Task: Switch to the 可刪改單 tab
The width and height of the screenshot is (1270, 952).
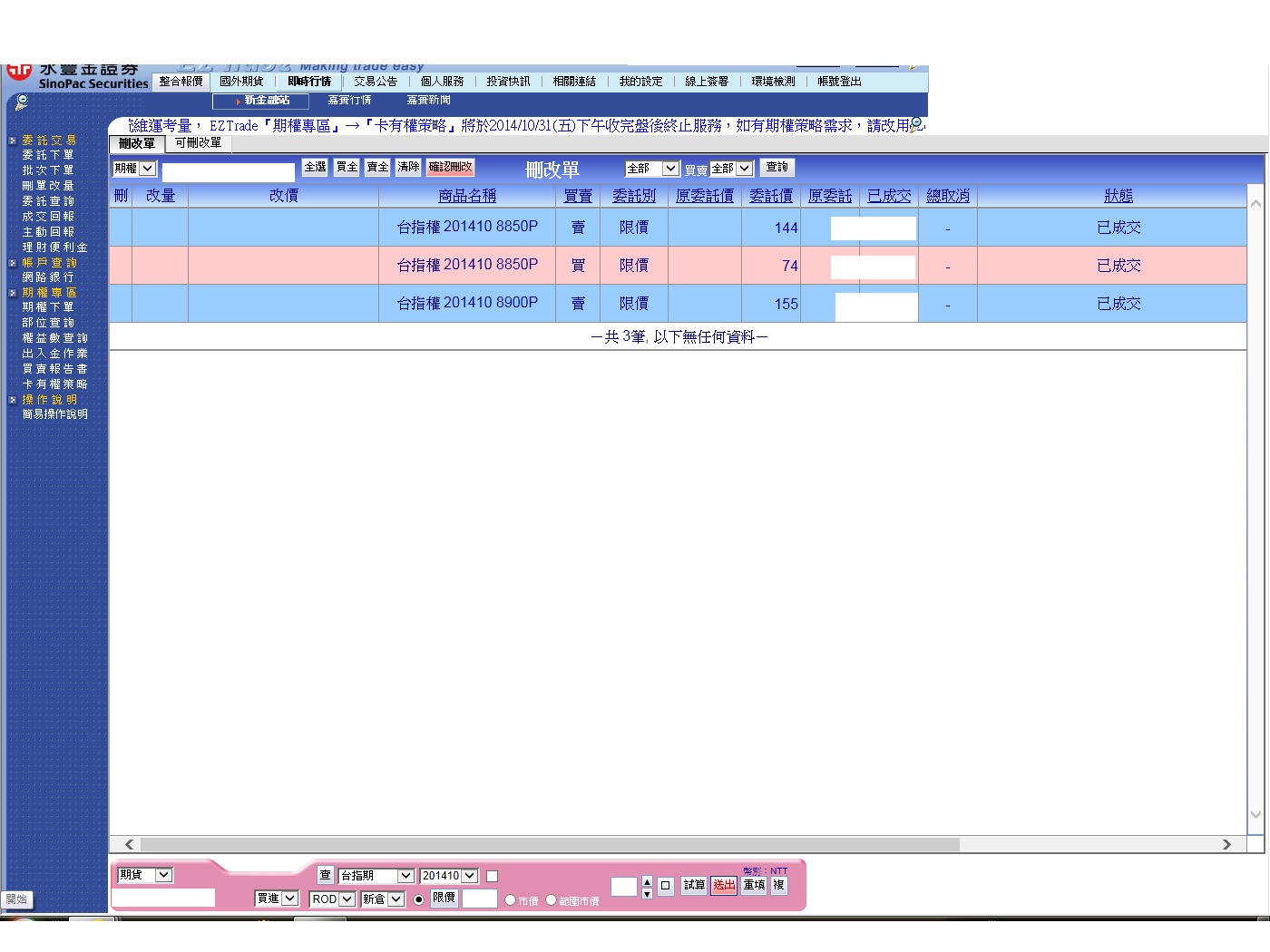Action: [x=198, y=143]
